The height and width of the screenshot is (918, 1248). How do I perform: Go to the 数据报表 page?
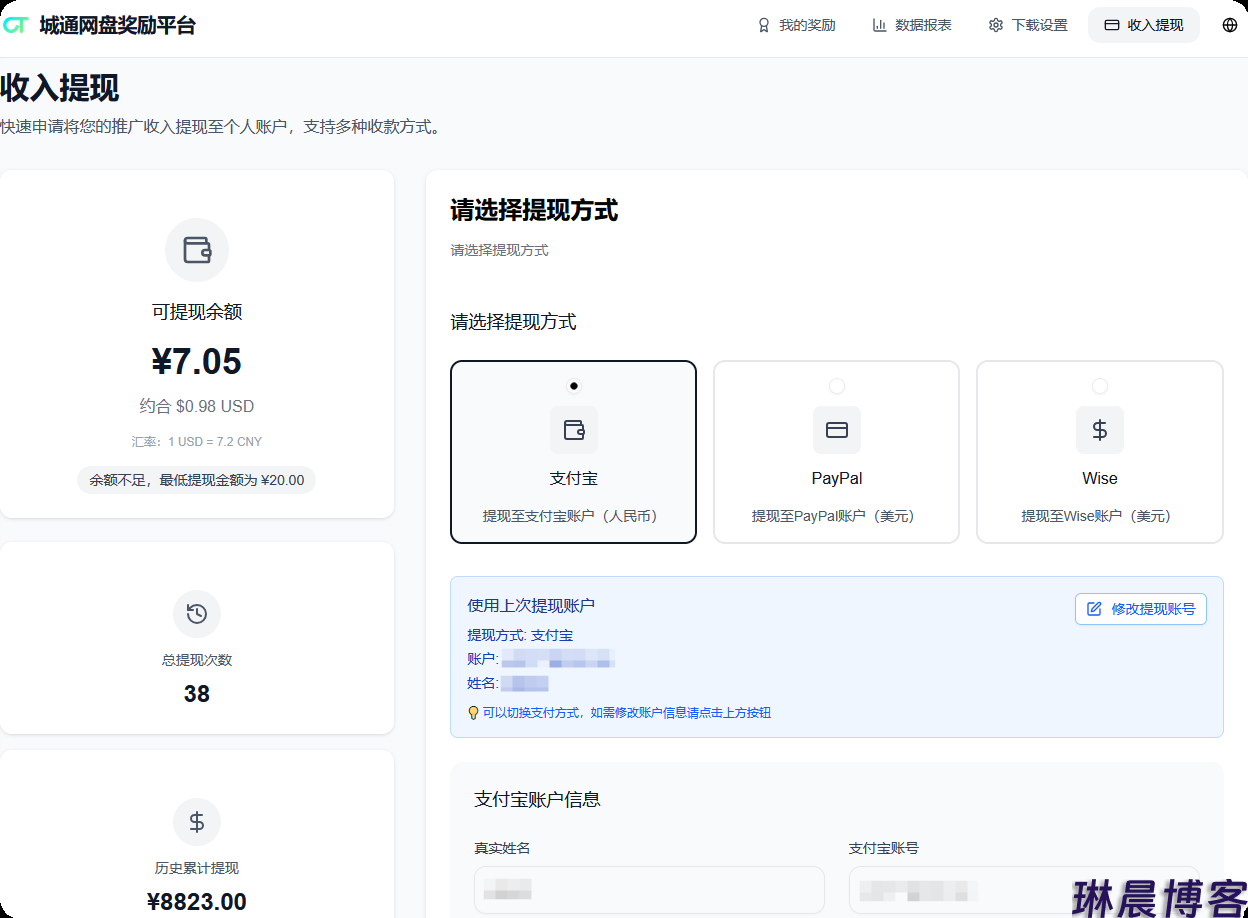912,25
